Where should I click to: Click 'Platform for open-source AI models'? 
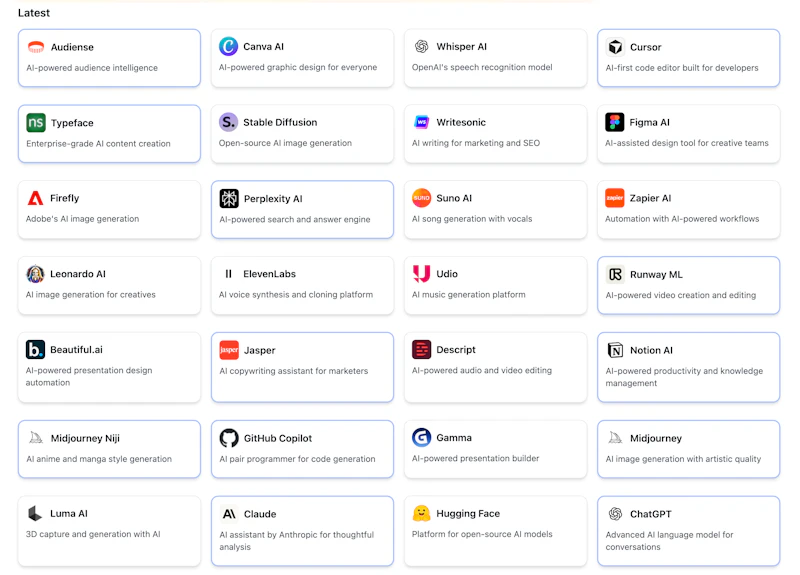tap(482, 534)
